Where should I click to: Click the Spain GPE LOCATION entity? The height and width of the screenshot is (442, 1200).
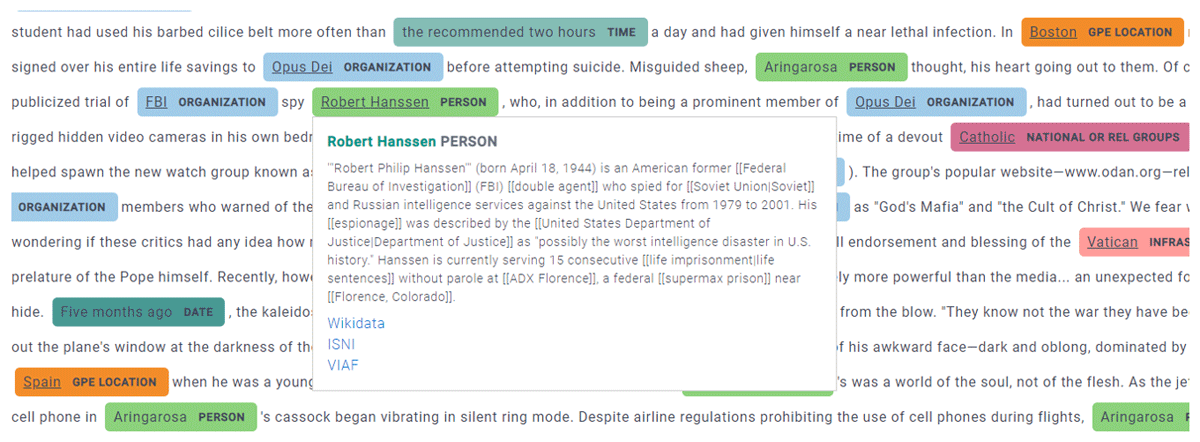coord(91,382)
